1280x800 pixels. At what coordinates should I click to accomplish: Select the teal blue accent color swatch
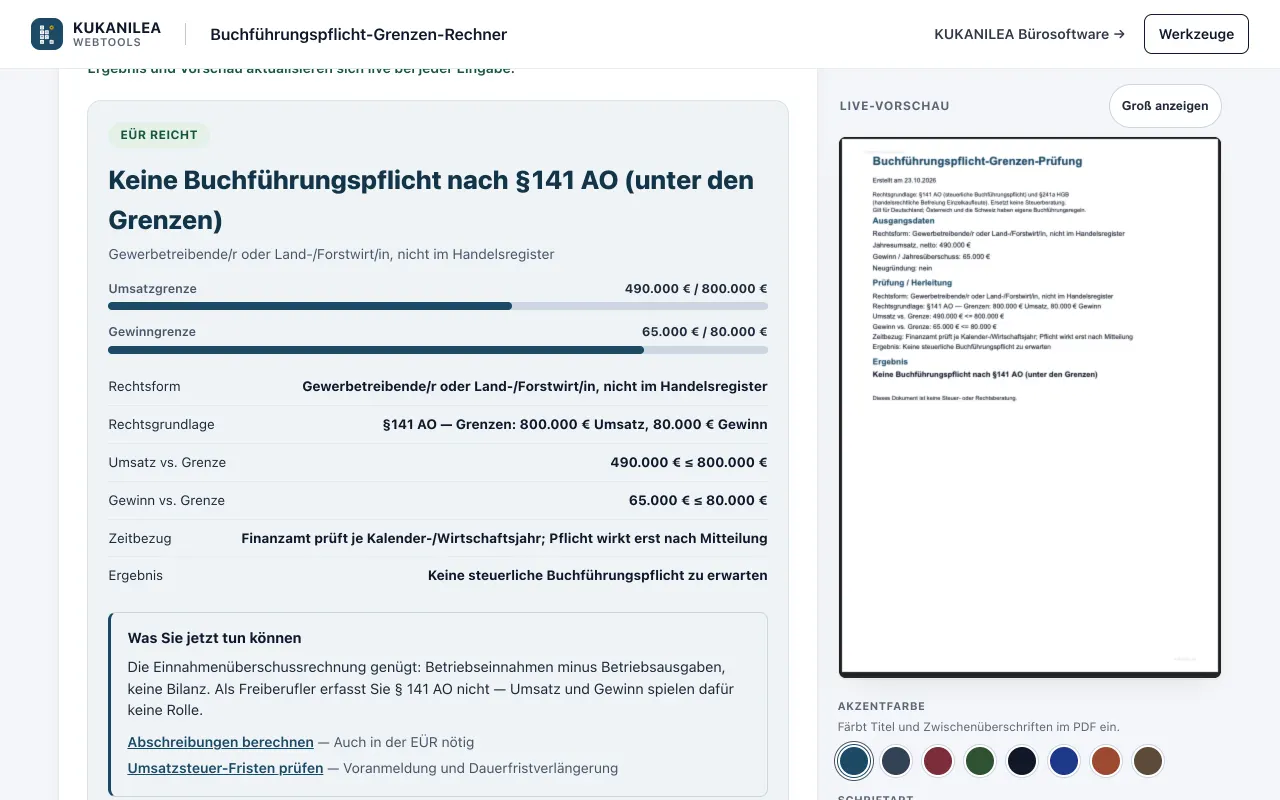[854, 762]
